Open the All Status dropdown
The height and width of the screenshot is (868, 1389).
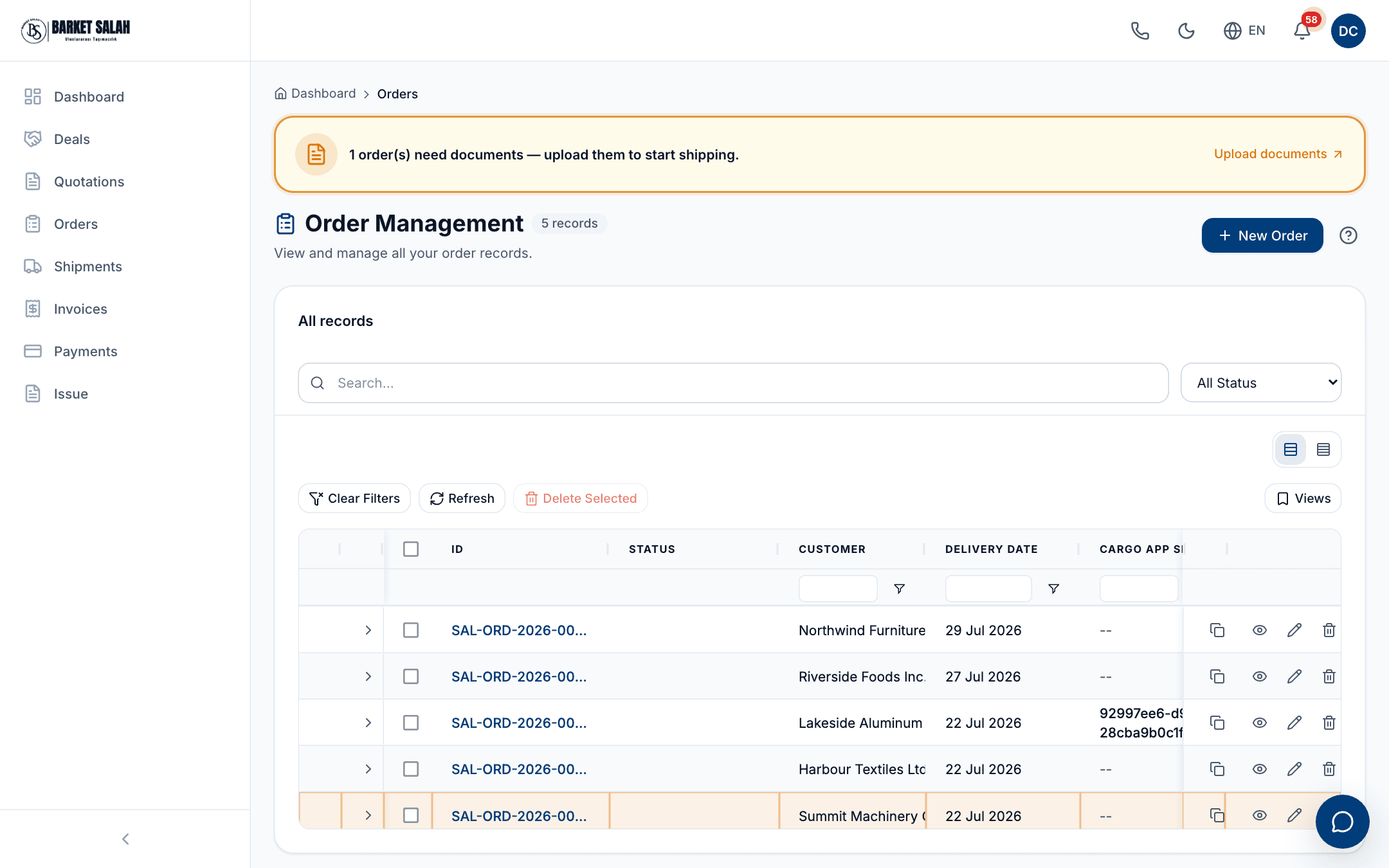point(1261,383)
